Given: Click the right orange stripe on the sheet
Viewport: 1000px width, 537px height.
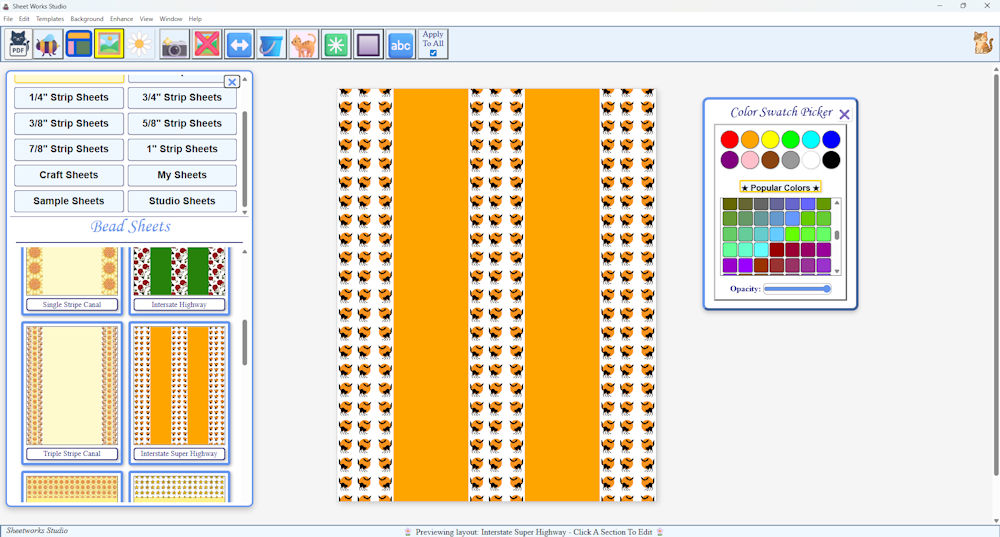Looking at the screenshot, I should pos(562,295).
